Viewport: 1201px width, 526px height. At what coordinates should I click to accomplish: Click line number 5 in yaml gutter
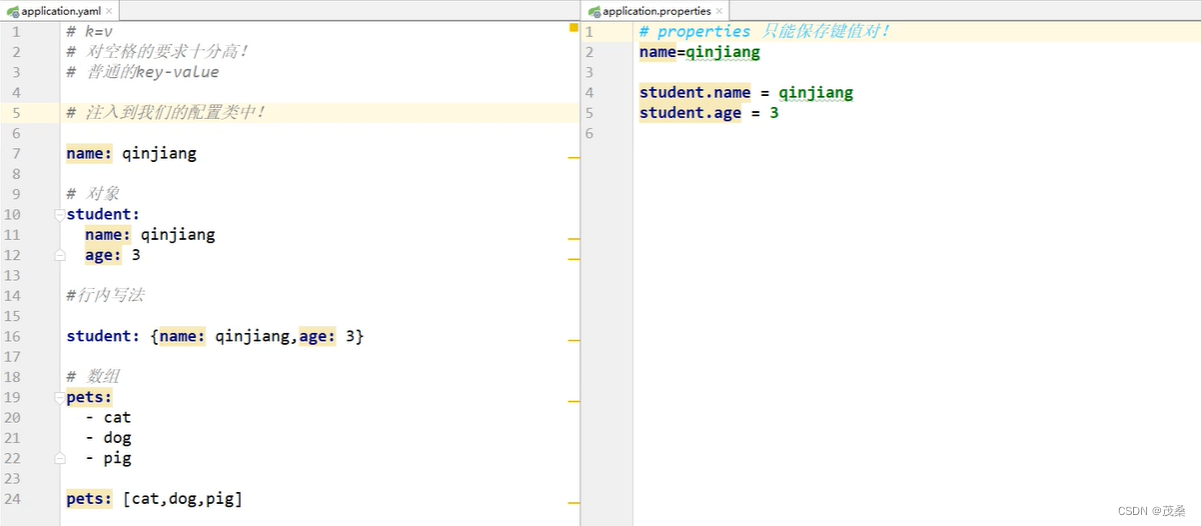tap(16, 112)
